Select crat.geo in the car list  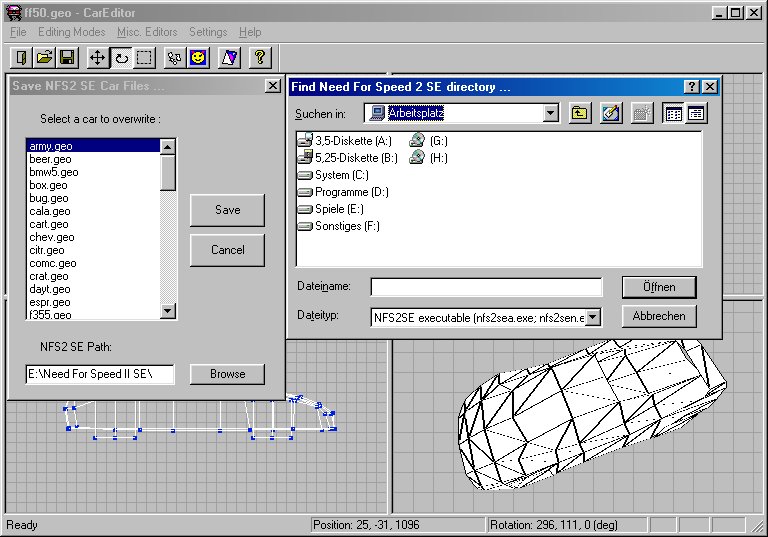(x=93, y=276)
